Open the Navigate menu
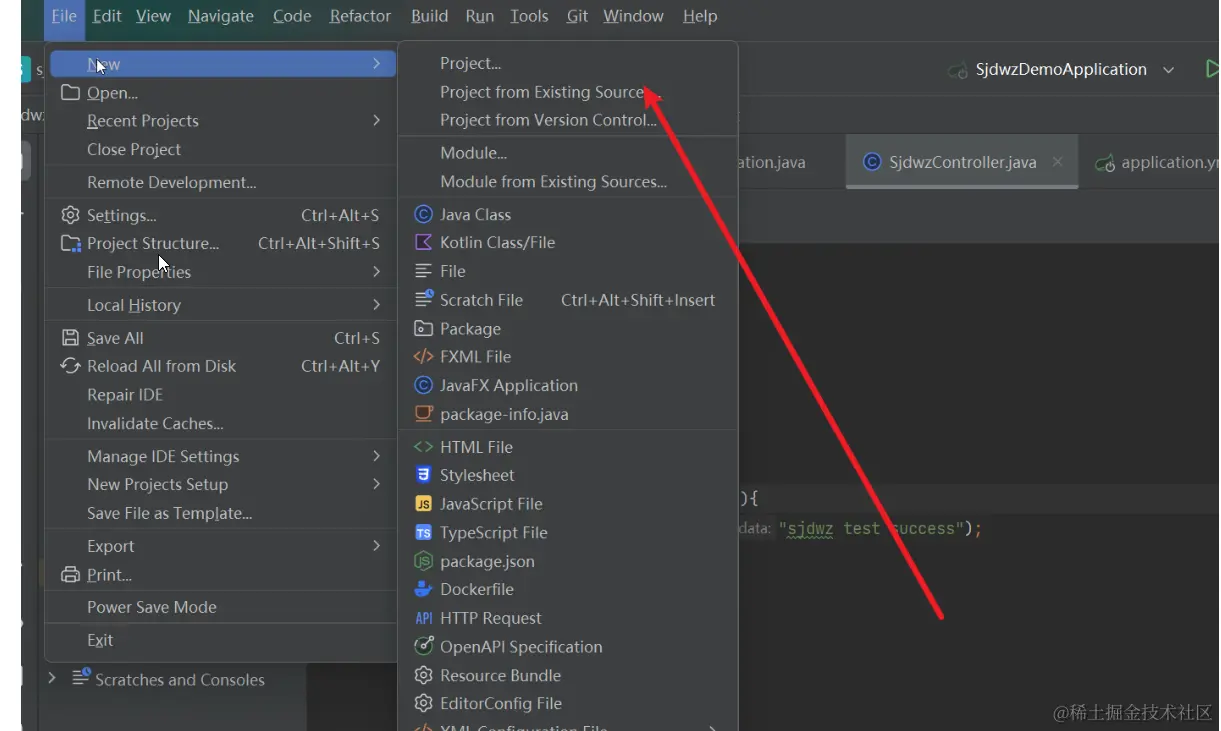Image resolution: width=1221 pixels, height=731 pixels. (x=221, y=16)
